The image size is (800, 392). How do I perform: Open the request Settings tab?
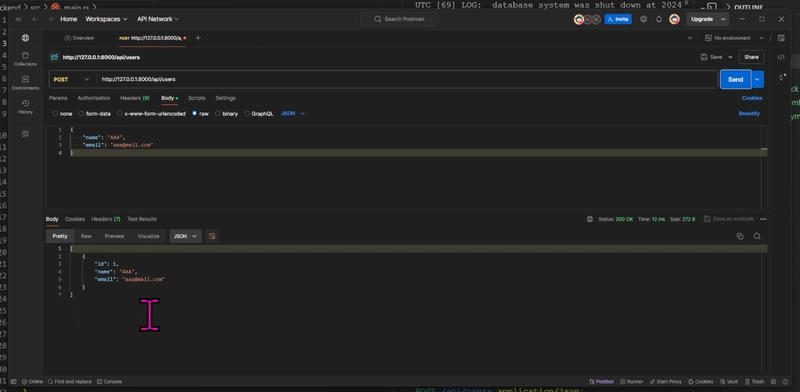(226, 98)
